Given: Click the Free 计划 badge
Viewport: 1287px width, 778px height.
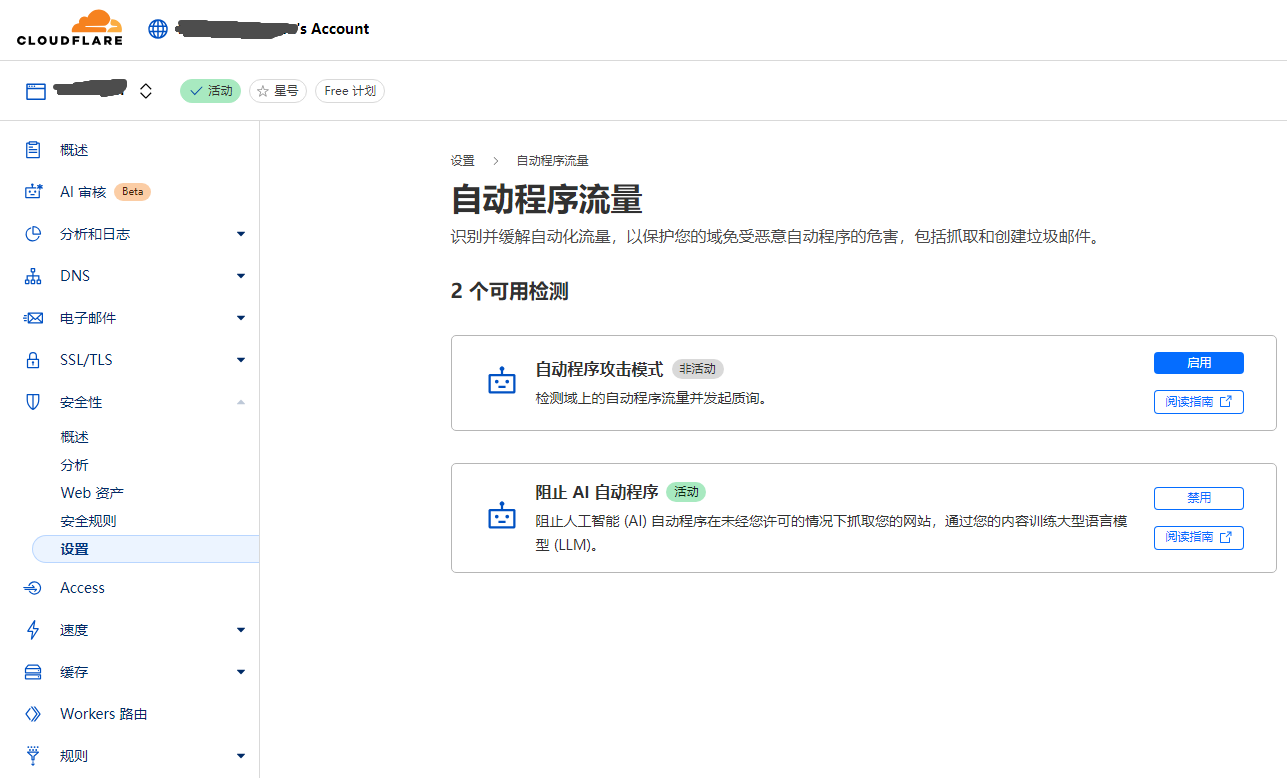Looking at the screenshot, I should [350, 91].
